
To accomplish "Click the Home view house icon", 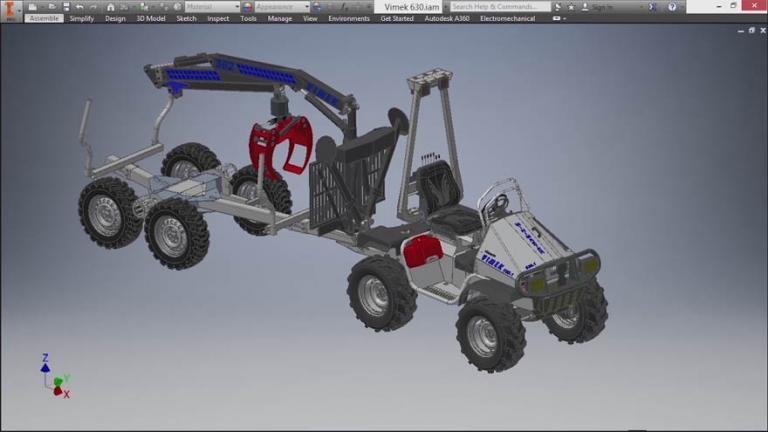I will (x=109, y=7).
